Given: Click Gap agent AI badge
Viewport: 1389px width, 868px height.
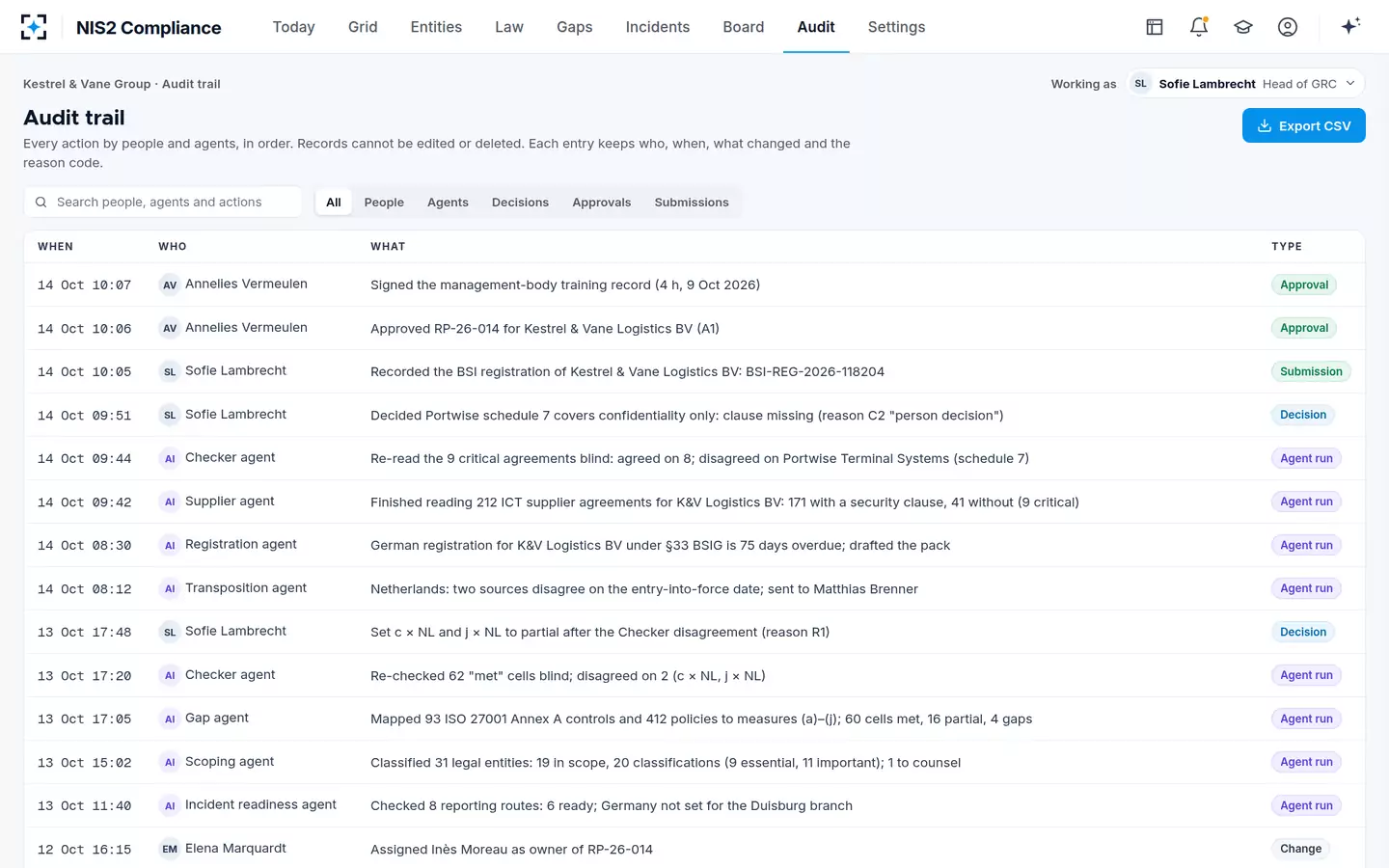Looking at the screenshot, I should coord(170,719).
